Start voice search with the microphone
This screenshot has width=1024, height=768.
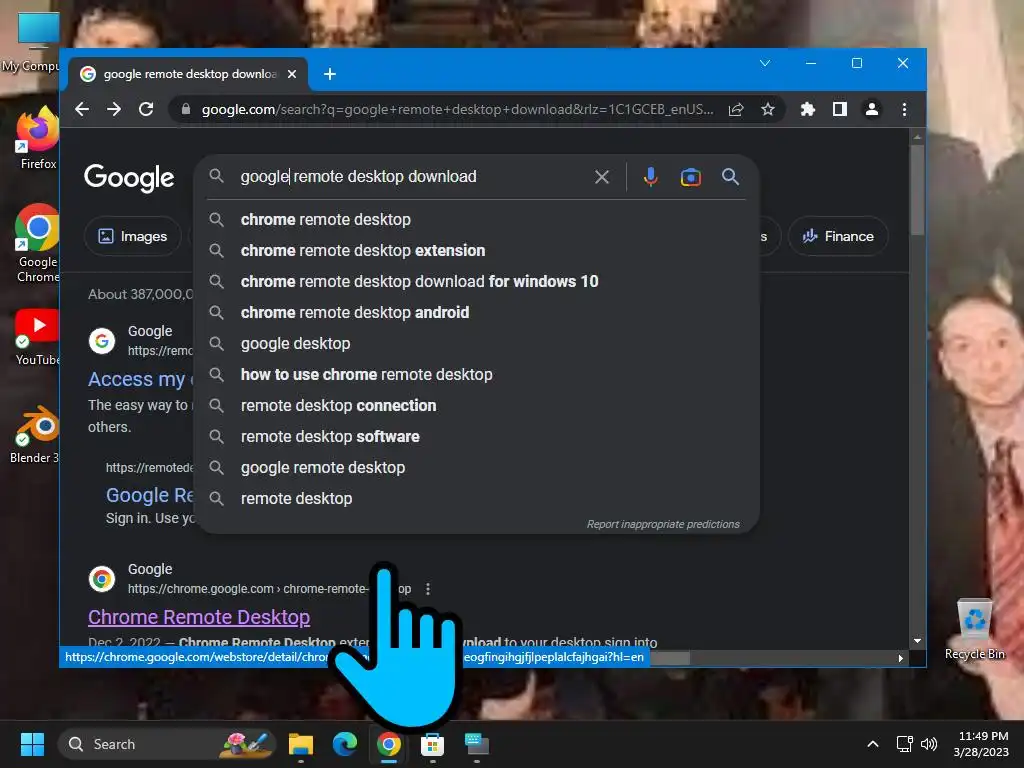(x=650, y=177)
